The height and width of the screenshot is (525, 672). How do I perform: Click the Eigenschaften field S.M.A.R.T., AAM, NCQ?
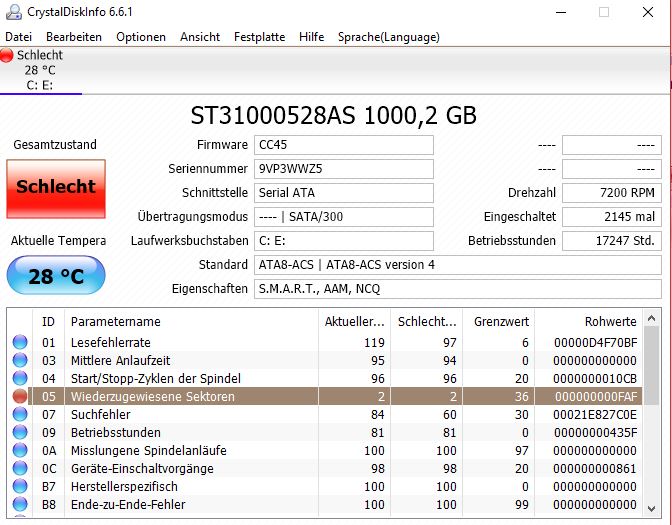coord(458,289)
